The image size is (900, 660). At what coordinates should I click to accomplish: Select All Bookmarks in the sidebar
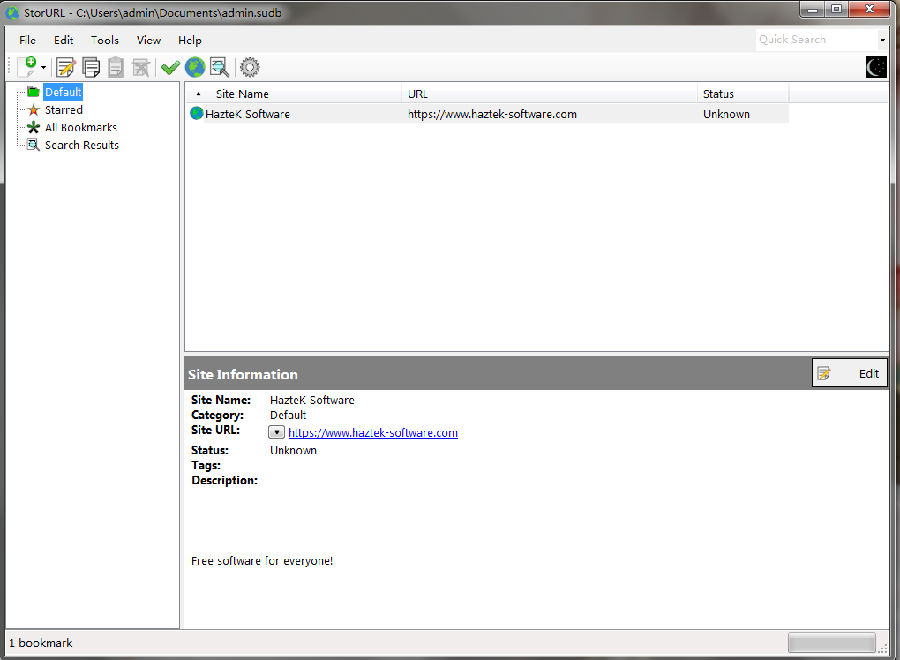coord(80,128)
